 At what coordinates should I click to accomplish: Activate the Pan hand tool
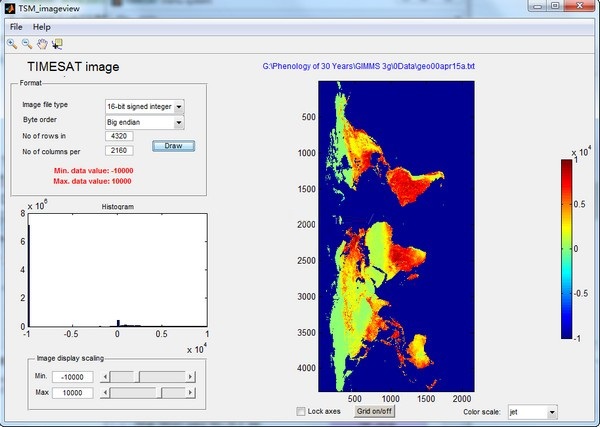[41, 44]
